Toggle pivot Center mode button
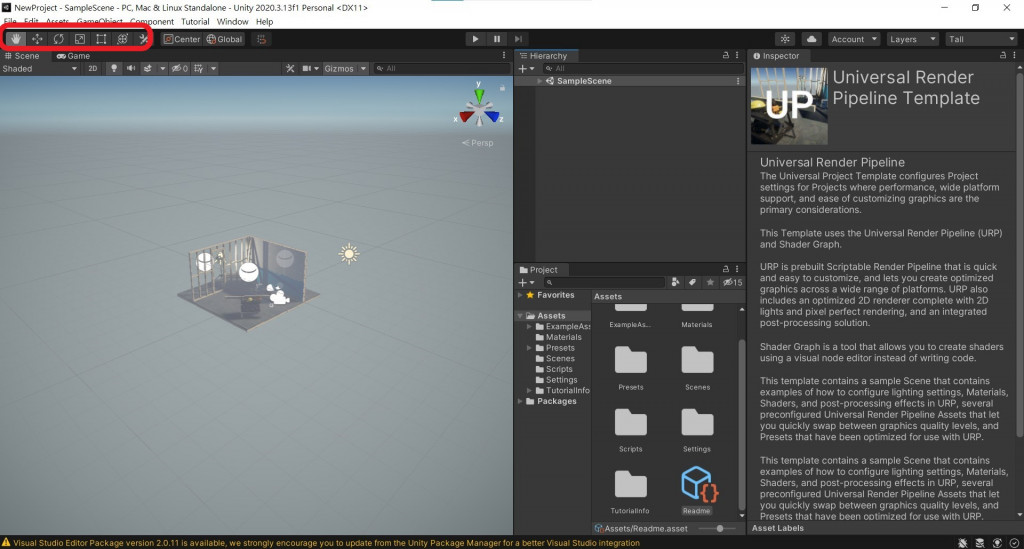 click(182, 39)
